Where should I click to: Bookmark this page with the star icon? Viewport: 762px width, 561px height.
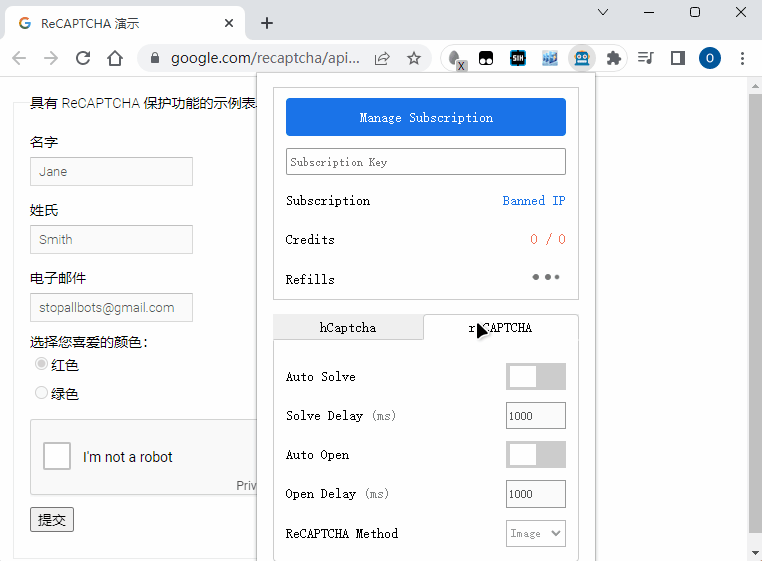pos(414,58)
